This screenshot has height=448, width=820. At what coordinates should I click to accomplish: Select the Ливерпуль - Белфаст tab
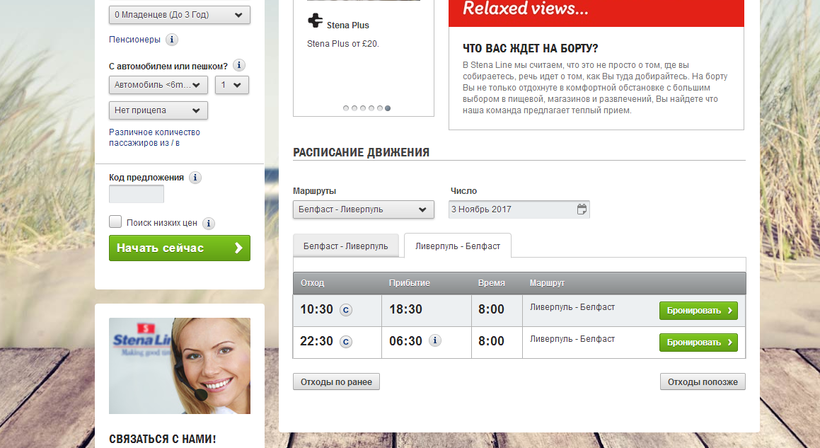click(x=457, y=245)
